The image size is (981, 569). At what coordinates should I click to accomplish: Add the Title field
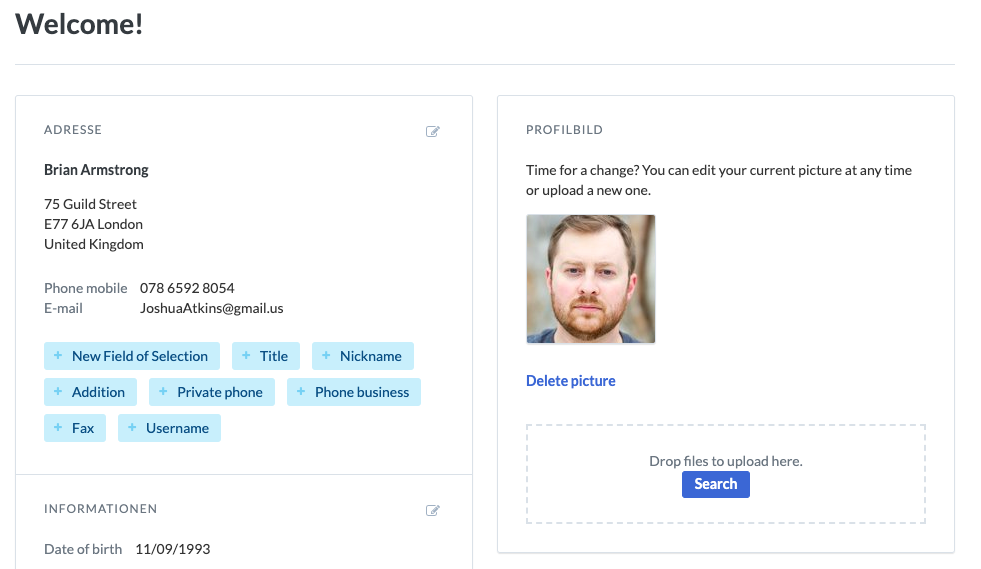tap(266, 356)
